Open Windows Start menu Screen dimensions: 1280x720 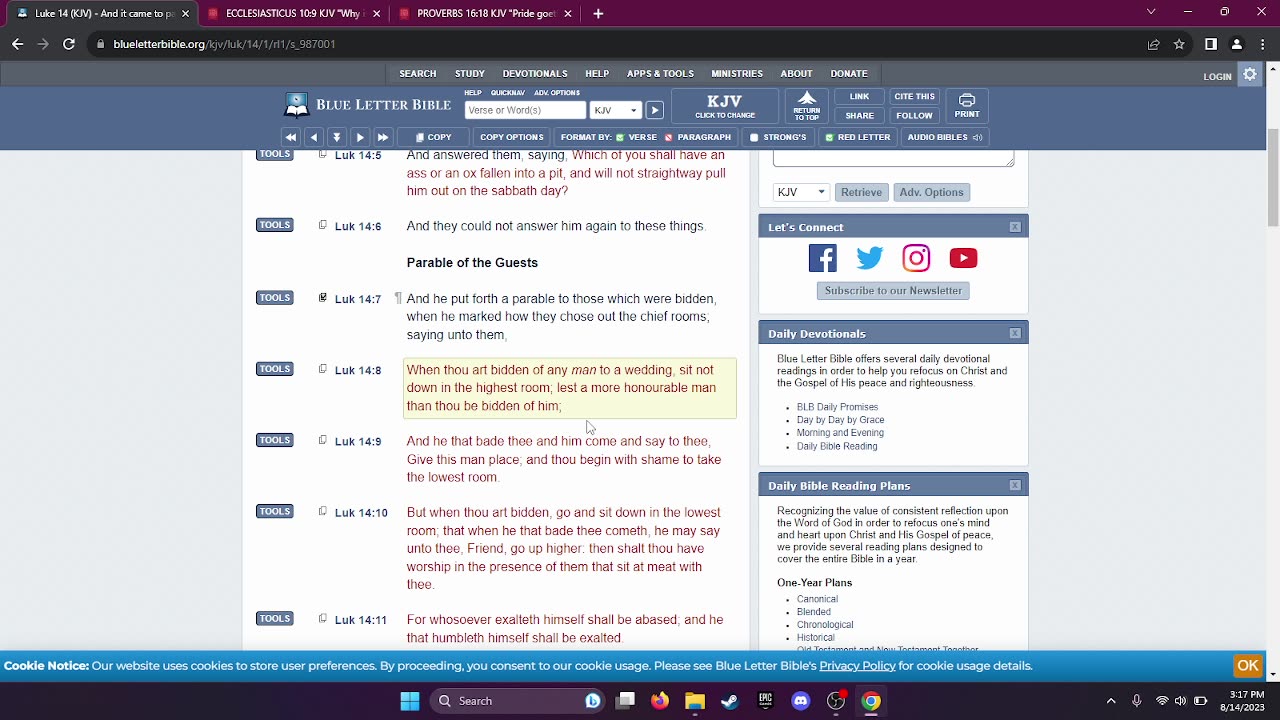pyautogui.click(x=410, y=701)
